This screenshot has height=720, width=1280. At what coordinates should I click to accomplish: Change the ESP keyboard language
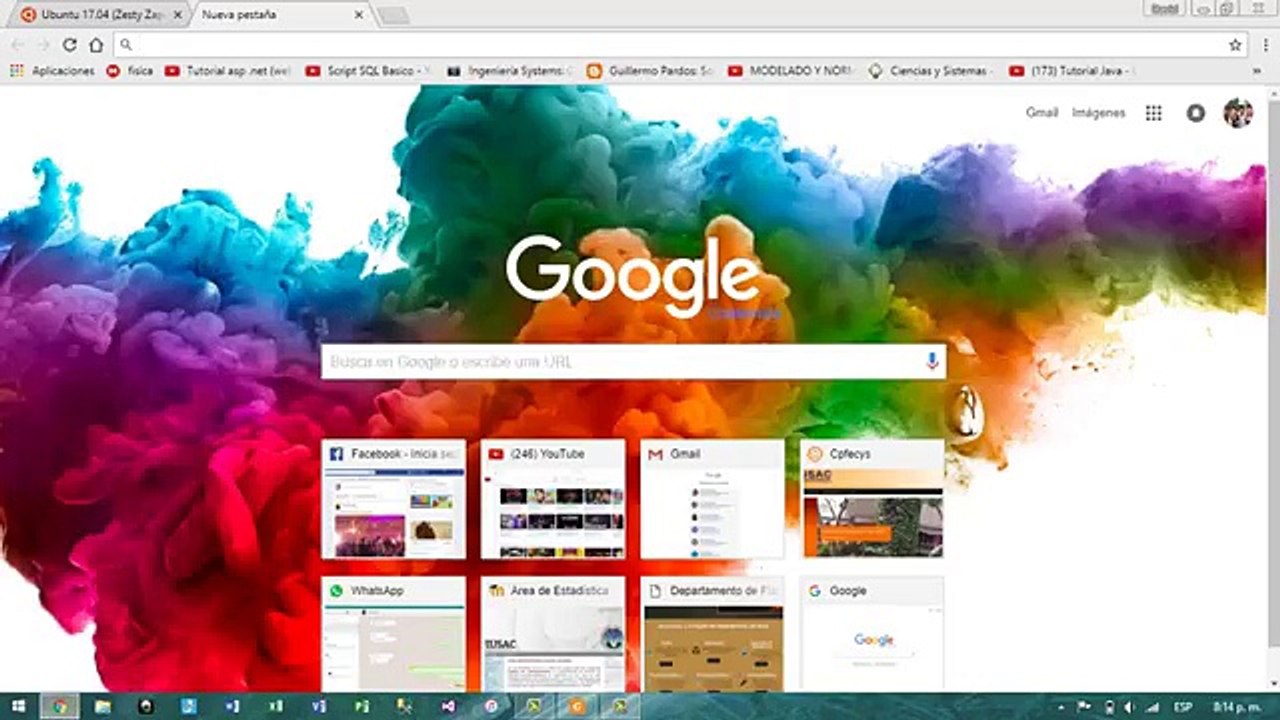(1182, 707)
